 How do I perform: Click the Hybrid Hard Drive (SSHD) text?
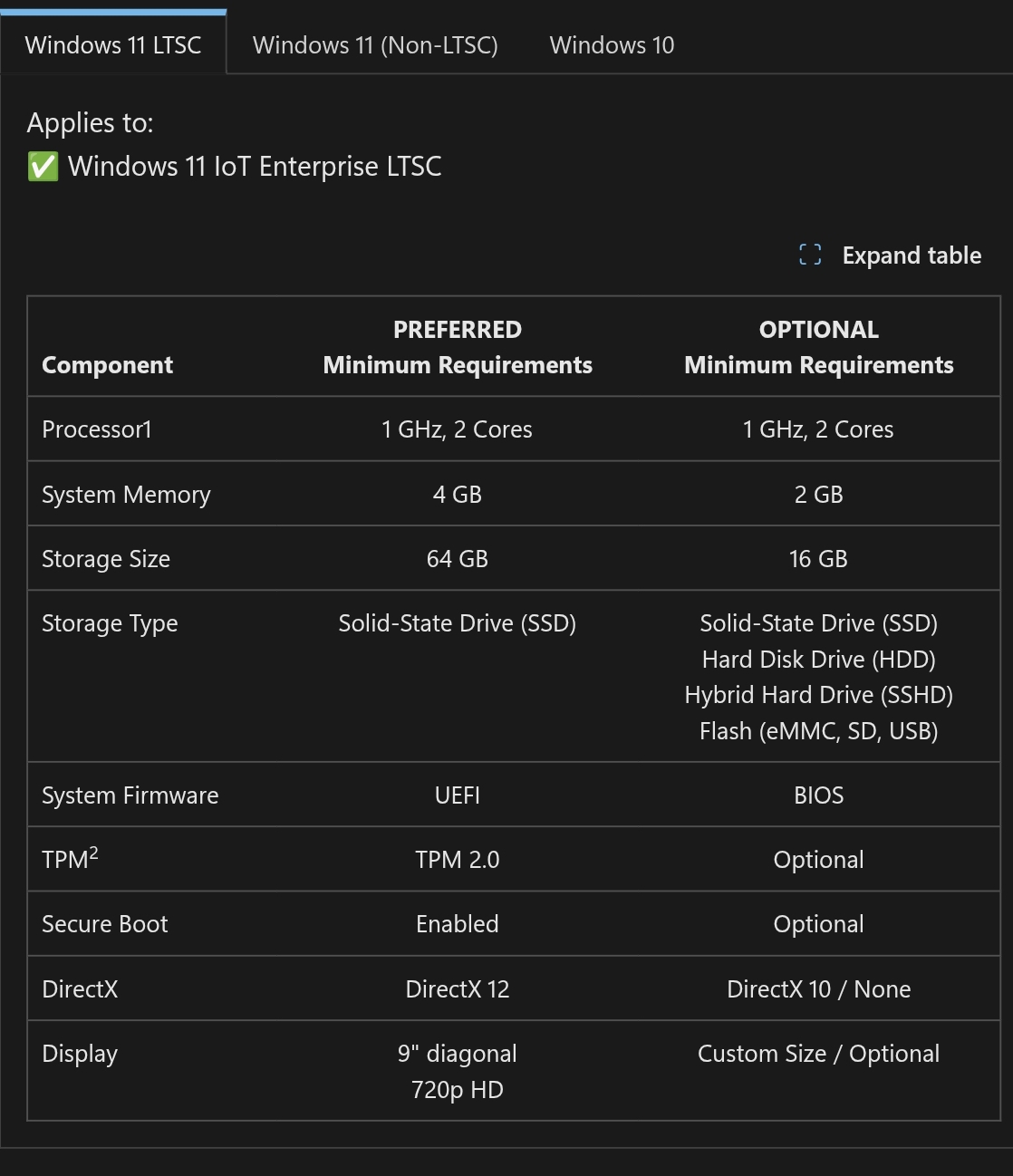(818, 695)
